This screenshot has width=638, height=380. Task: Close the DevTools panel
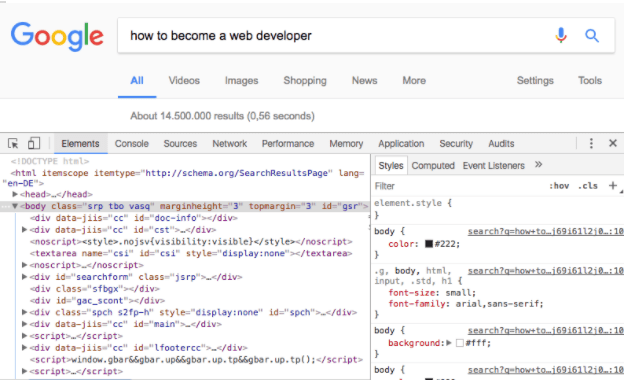tap(613, 143)
